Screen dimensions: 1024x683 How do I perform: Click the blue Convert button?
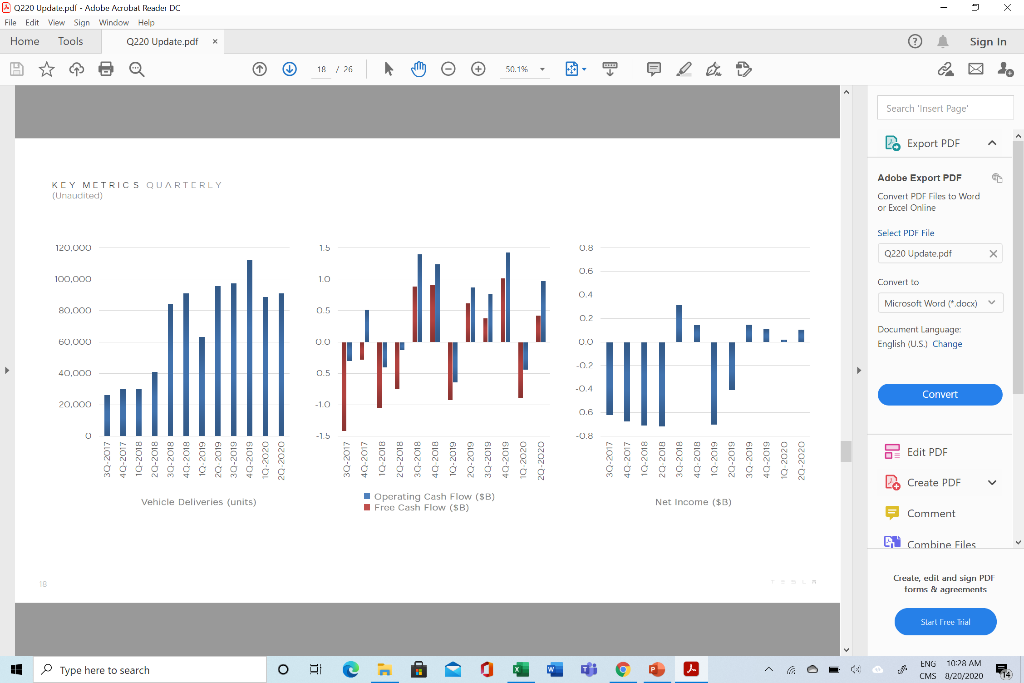[940, 394]
